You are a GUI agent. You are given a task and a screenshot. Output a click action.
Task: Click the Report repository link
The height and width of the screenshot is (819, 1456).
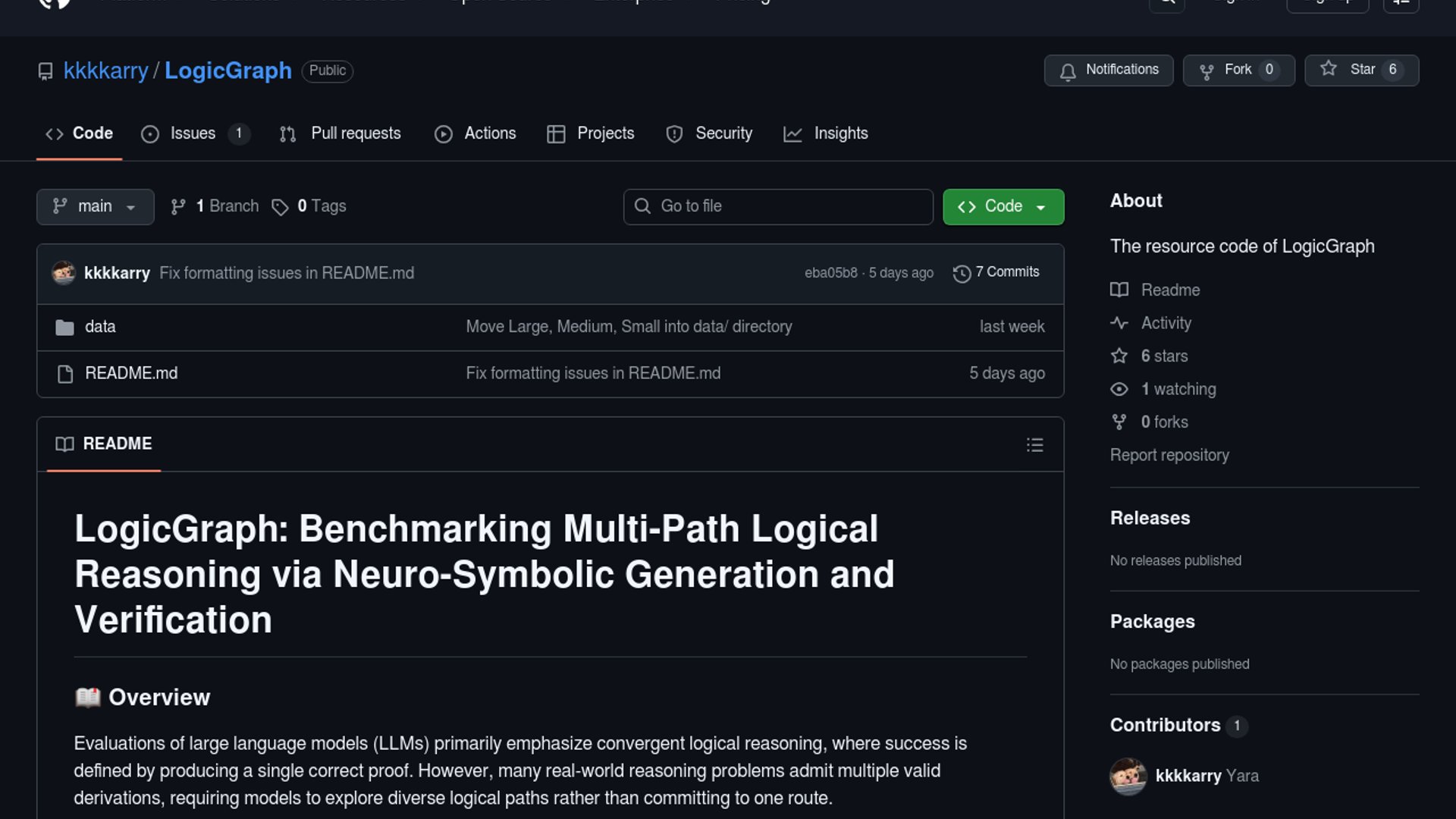pos(1169,456)
